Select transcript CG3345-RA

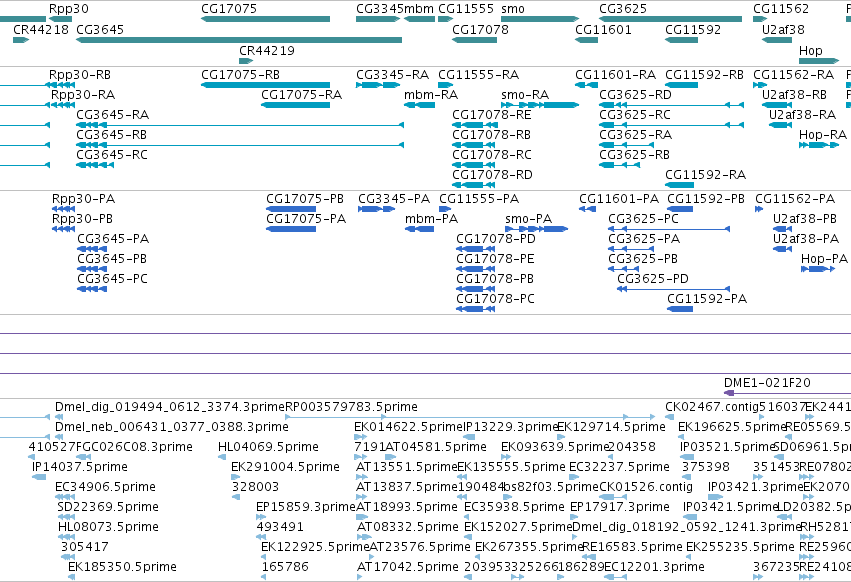click(x=378, y=85)
